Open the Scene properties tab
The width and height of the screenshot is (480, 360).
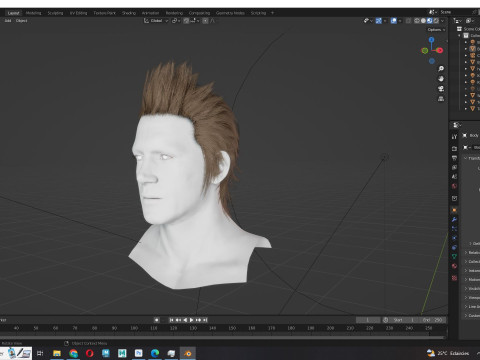point(454,177)
